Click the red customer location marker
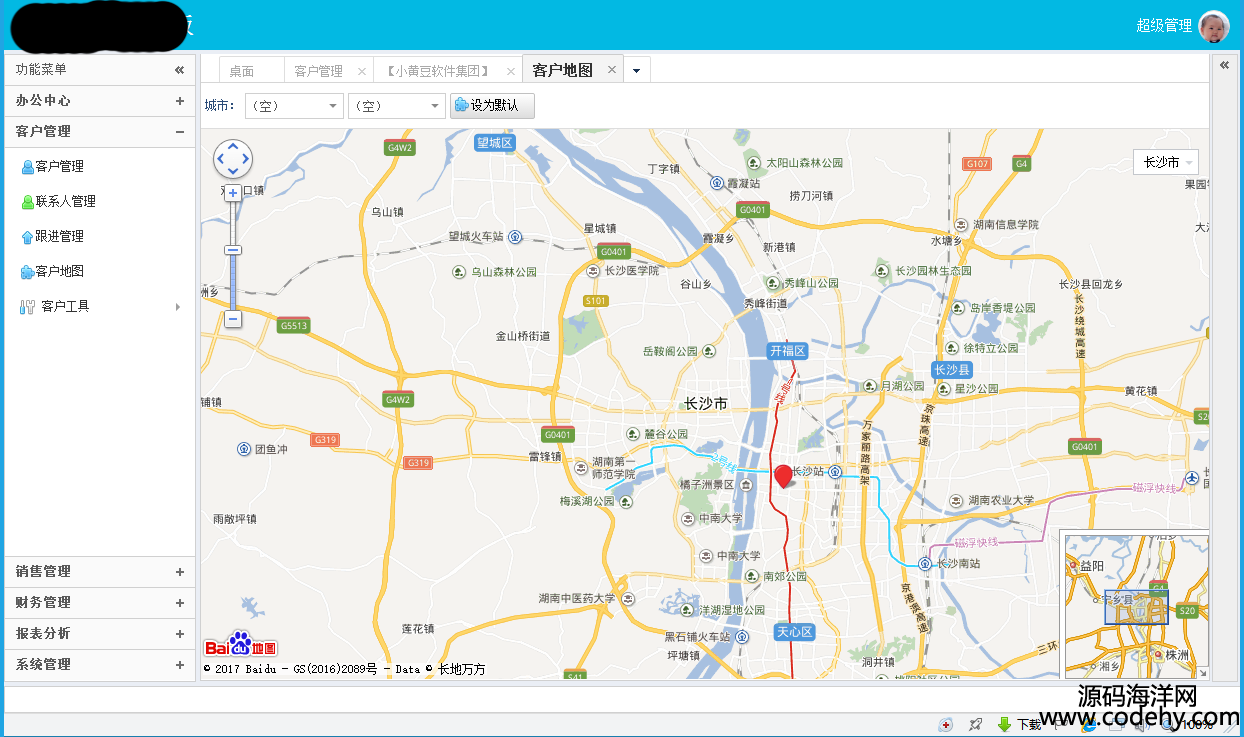The height and width of the screenshot is (737, 1244). pos(783,476)
